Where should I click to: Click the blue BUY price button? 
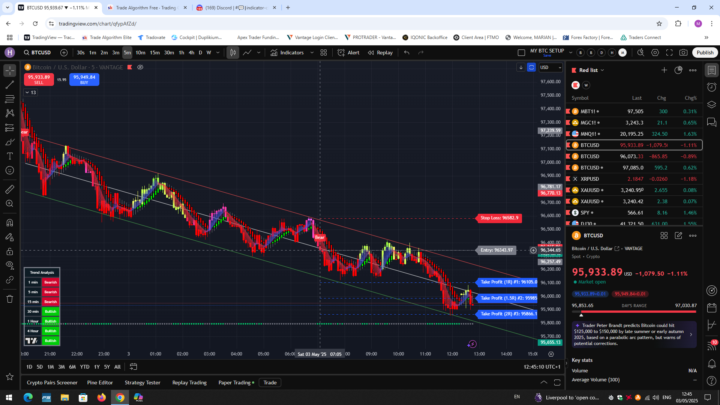tap(84, 79)
